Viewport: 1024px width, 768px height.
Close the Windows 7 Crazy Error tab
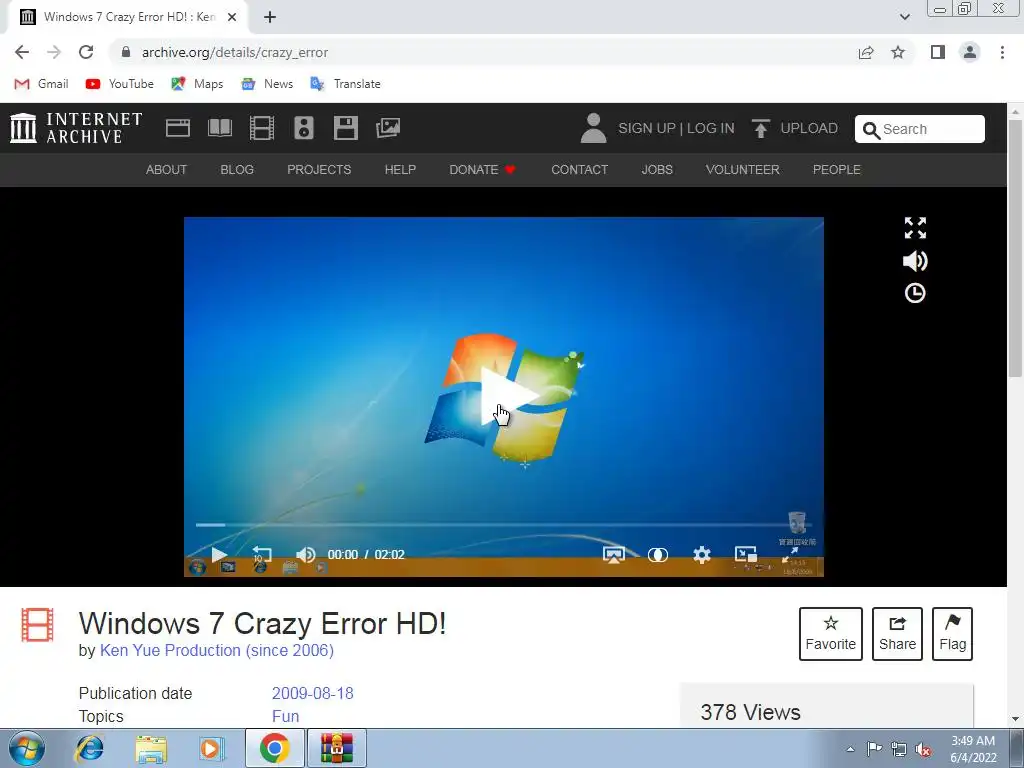pyautogui.click(x=232, y=17)
